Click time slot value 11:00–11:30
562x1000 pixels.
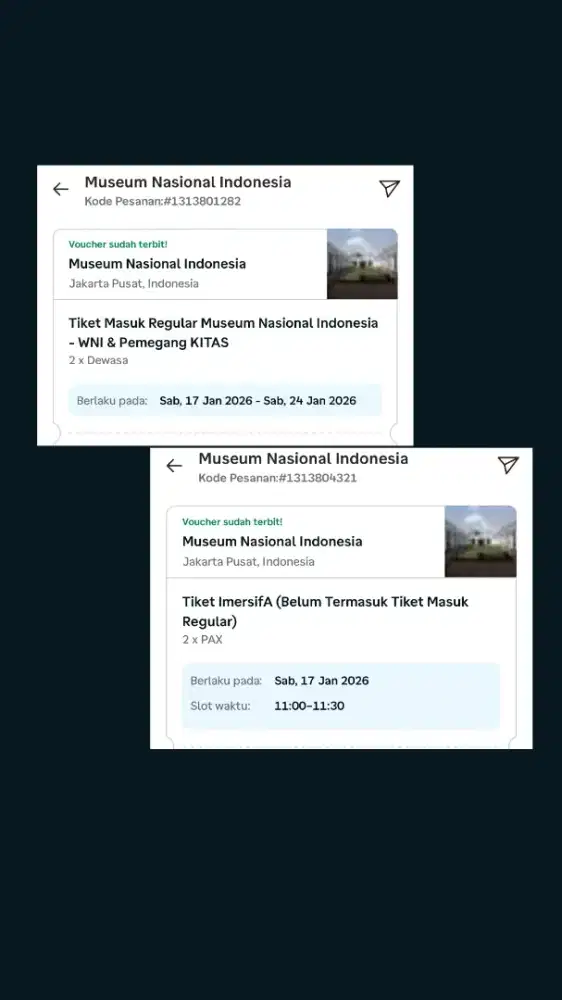309,706
